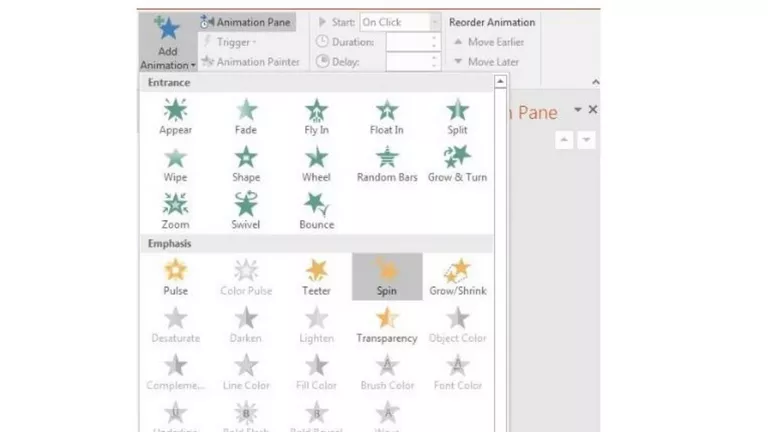Apply the Brush Color emphasis effect
The image size is (768, 432).
tap(387, 372)
